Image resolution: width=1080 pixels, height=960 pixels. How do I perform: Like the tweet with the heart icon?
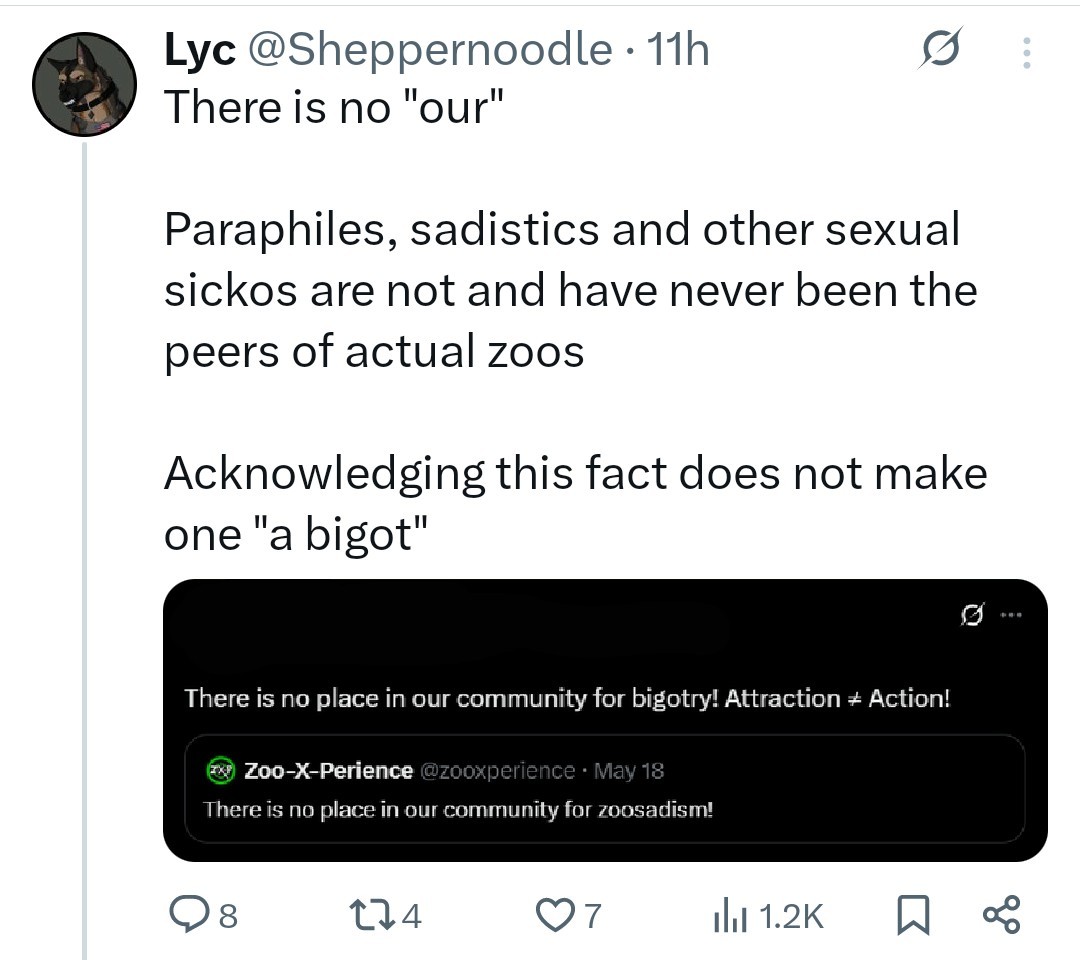point(568,915)
